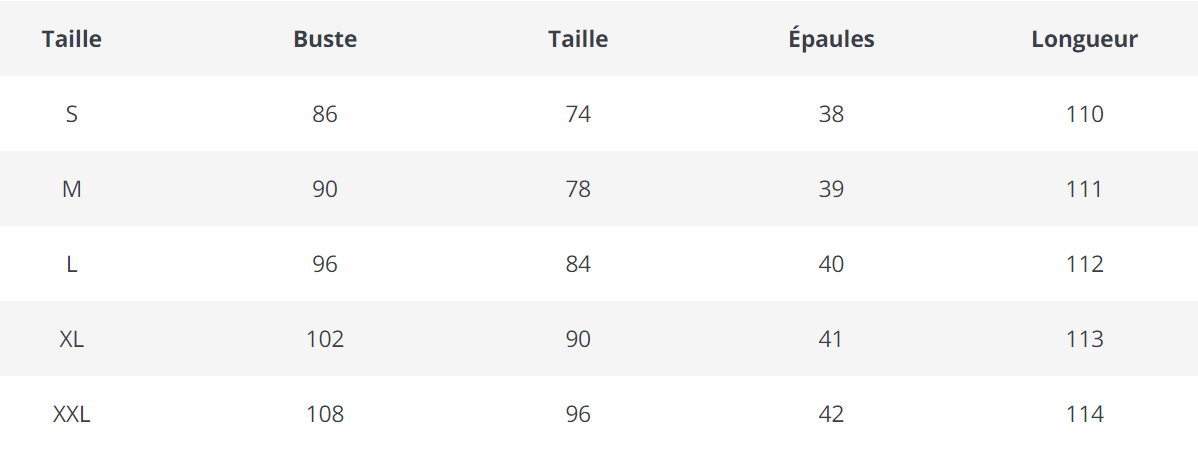Image resolution: width=1198 pixels, height=462 pixels.
Task: Click the waist value 74 in the S row
Action: [x=578, y=114]
